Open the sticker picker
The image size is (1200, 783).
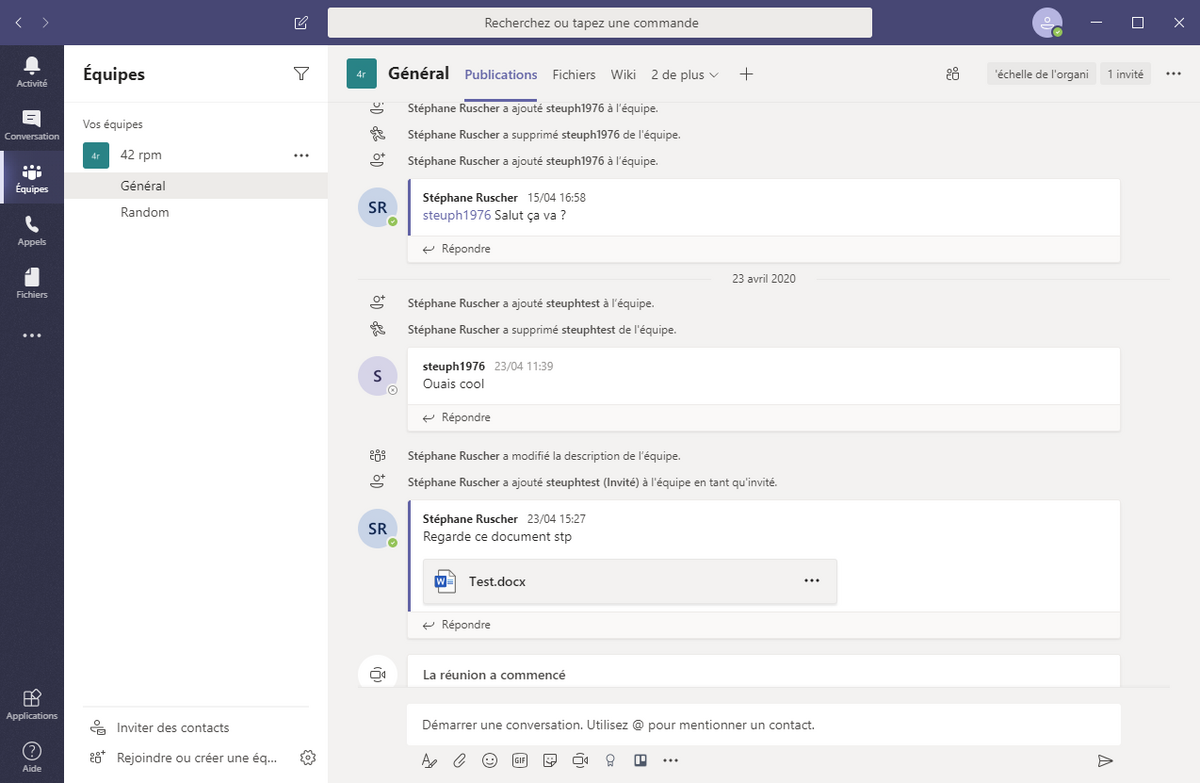[x=550, y=760]
